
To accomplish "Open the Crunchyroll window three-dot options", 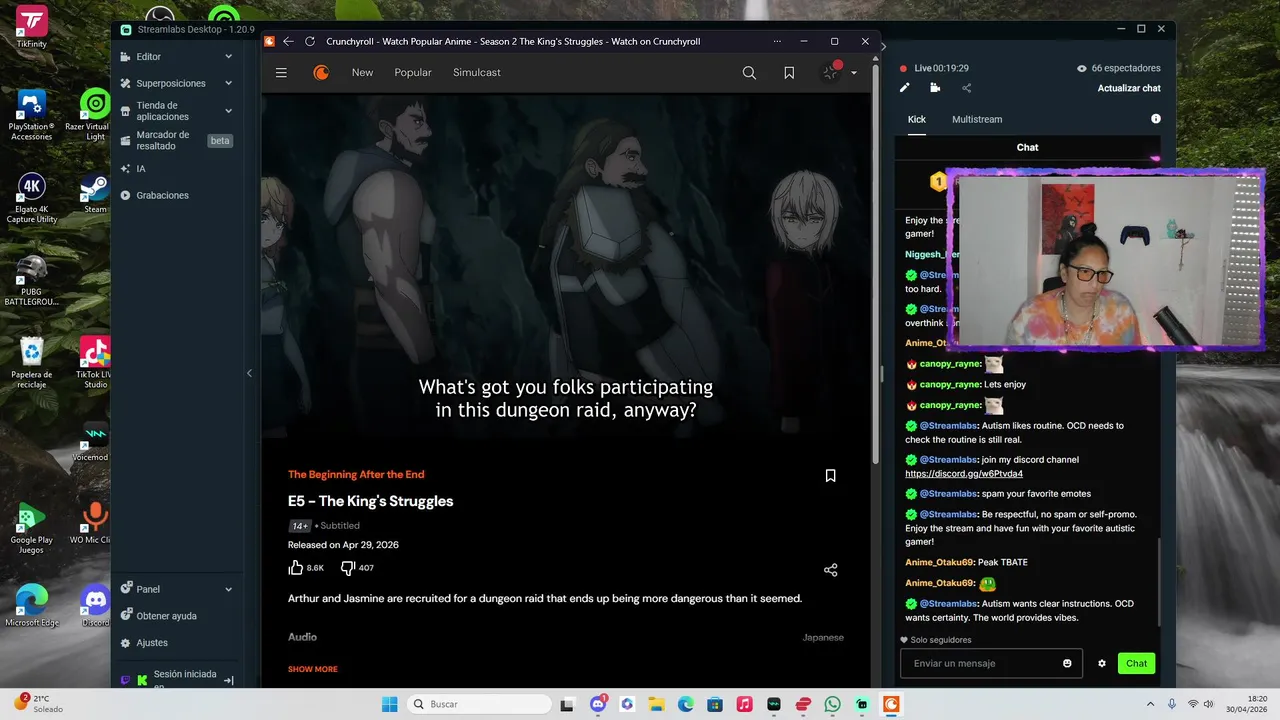I will tap(777, 41).
